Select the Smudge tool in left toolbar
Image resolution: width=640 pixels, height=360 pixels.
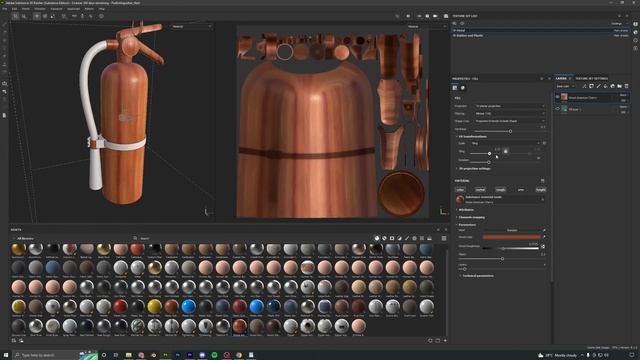click(x=4, y=56)
